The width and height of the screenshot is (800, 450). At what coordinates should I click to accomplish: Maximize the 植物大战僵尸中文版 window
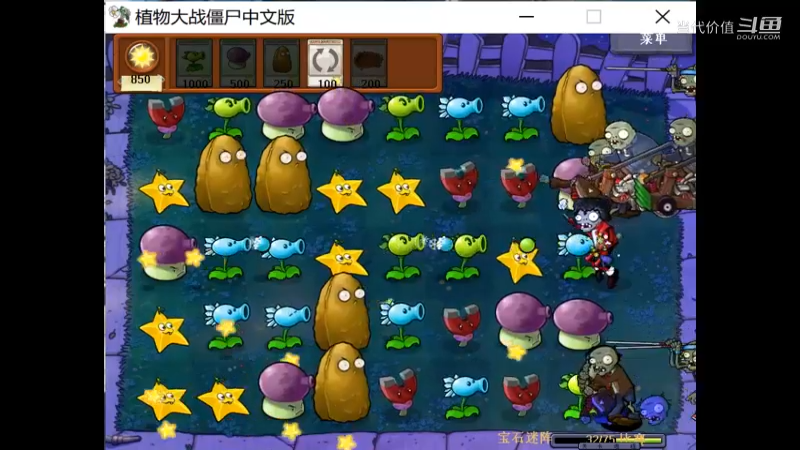click(593, 17)
